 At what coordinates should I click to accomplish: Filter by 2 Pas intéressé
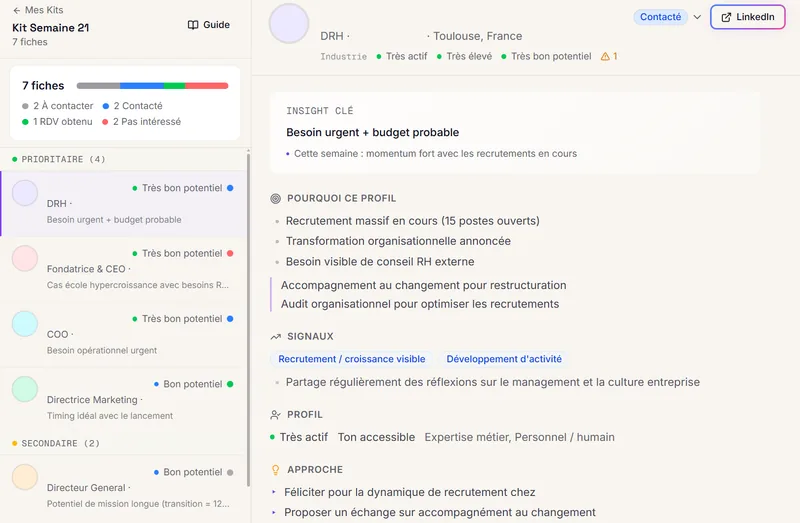point(141,121)
